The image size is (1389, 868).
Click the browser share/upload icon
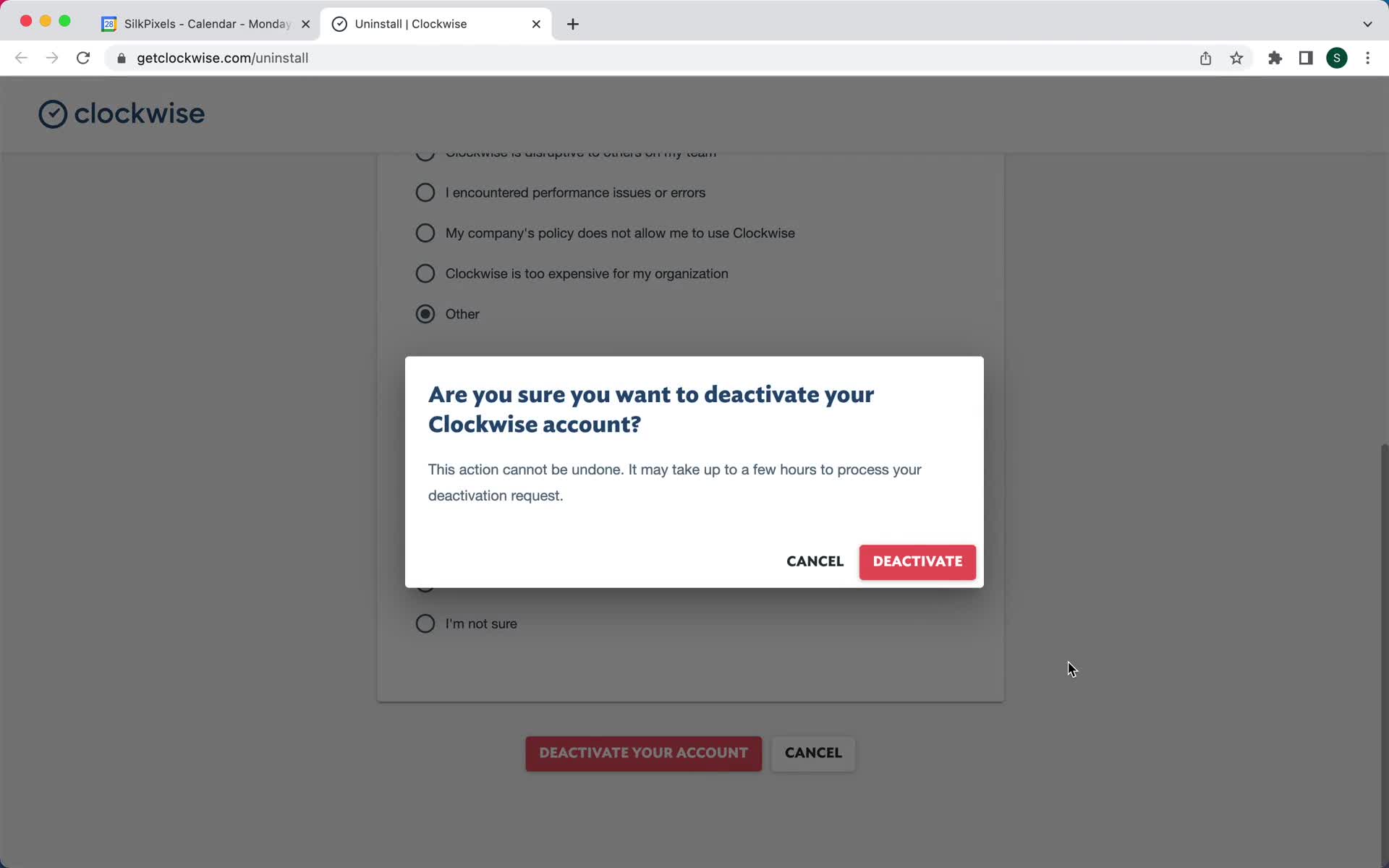[1206, 58]
